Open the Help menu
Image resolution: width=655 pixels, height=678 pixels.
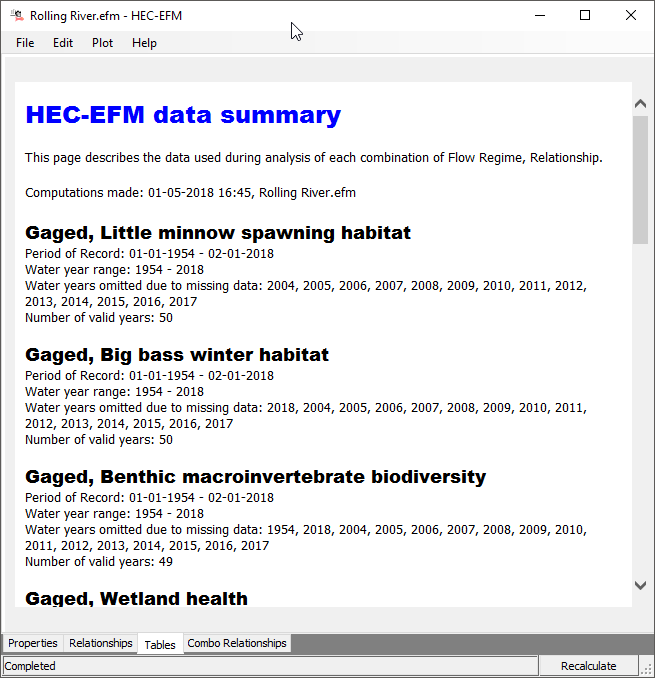pos(144,43)
